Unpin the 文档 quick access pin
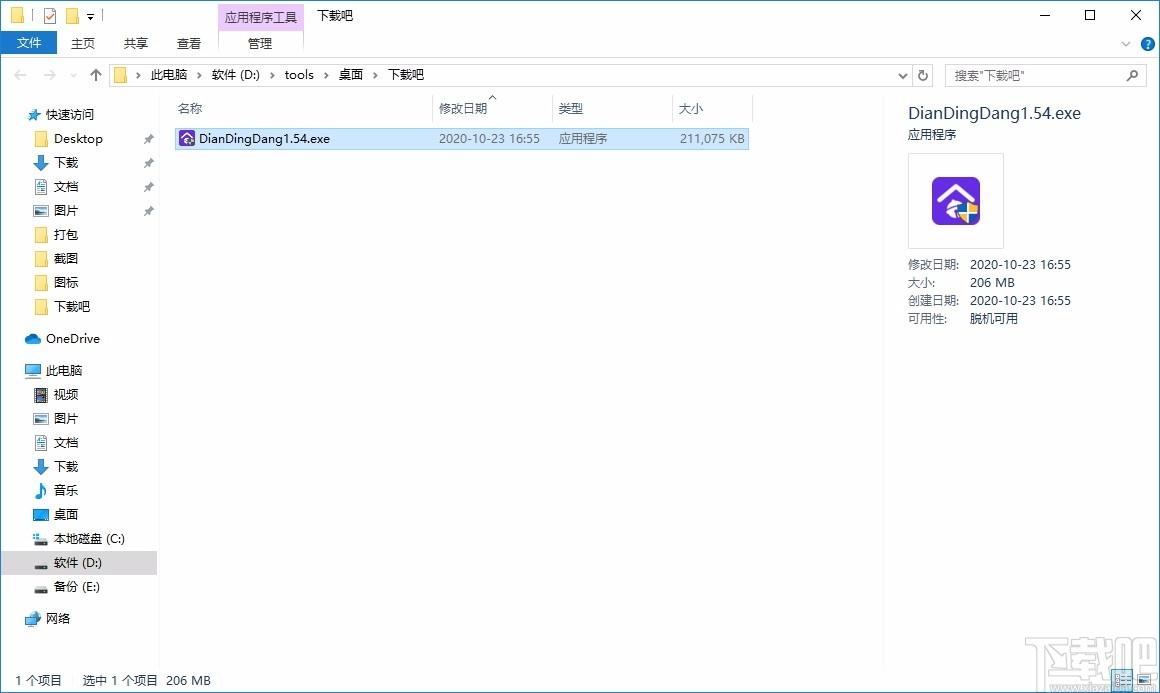This screenshot has width=1160, height=693. (x=149, y=187)
